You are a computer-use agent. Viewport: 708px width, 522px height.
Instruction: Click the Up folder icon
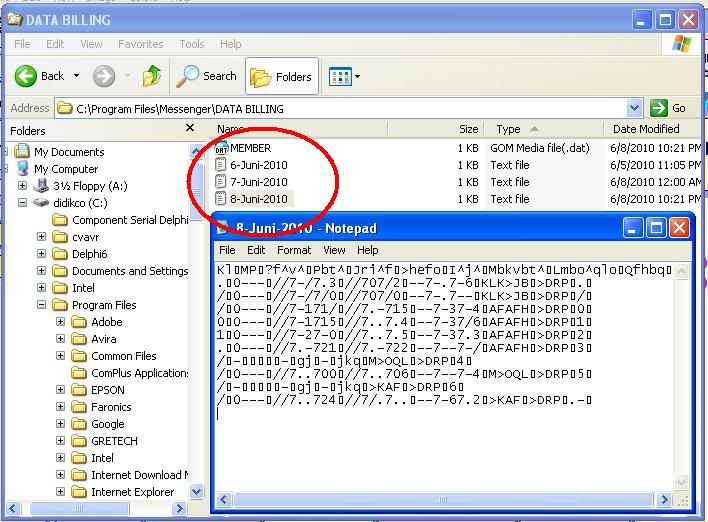coord(152,76)
